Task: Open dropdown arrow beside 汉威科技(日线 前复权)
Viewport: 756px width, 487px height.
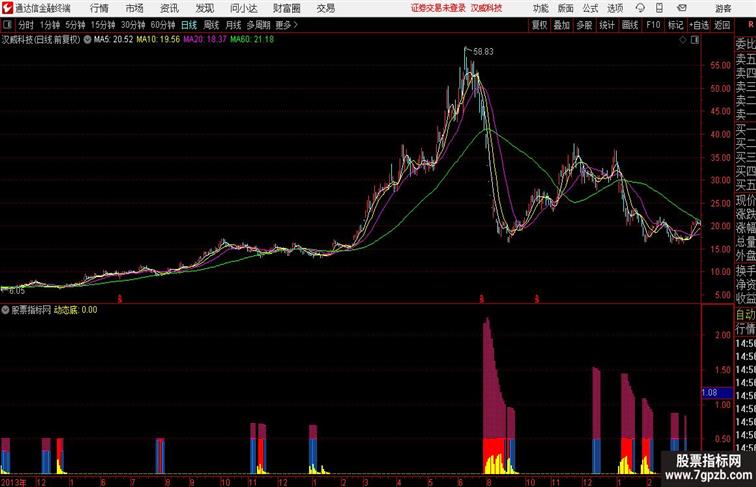Action: (x=87, y=40)
